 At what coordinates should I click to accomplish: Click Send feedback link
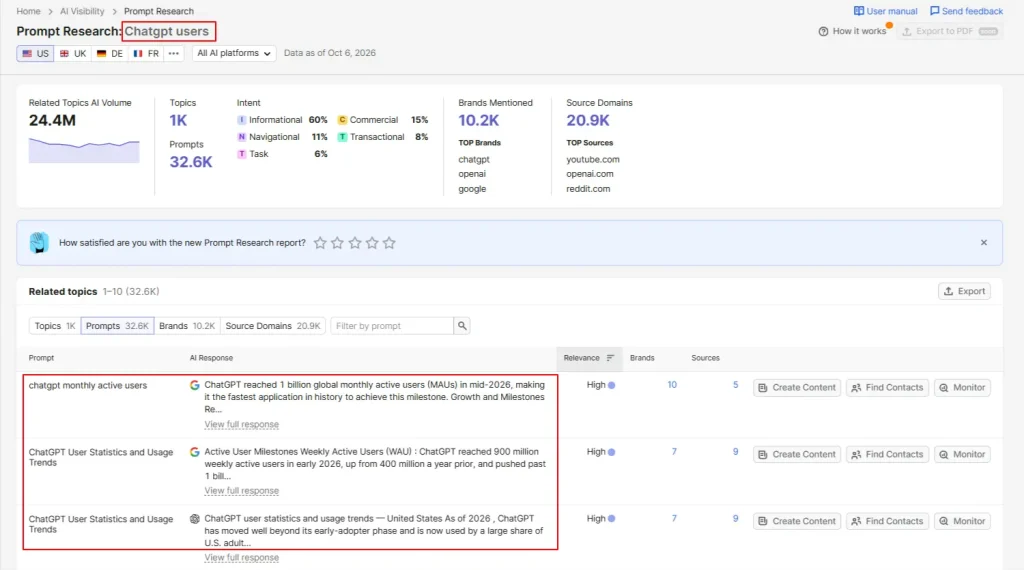pyautogui.click(x=966, y=11)
